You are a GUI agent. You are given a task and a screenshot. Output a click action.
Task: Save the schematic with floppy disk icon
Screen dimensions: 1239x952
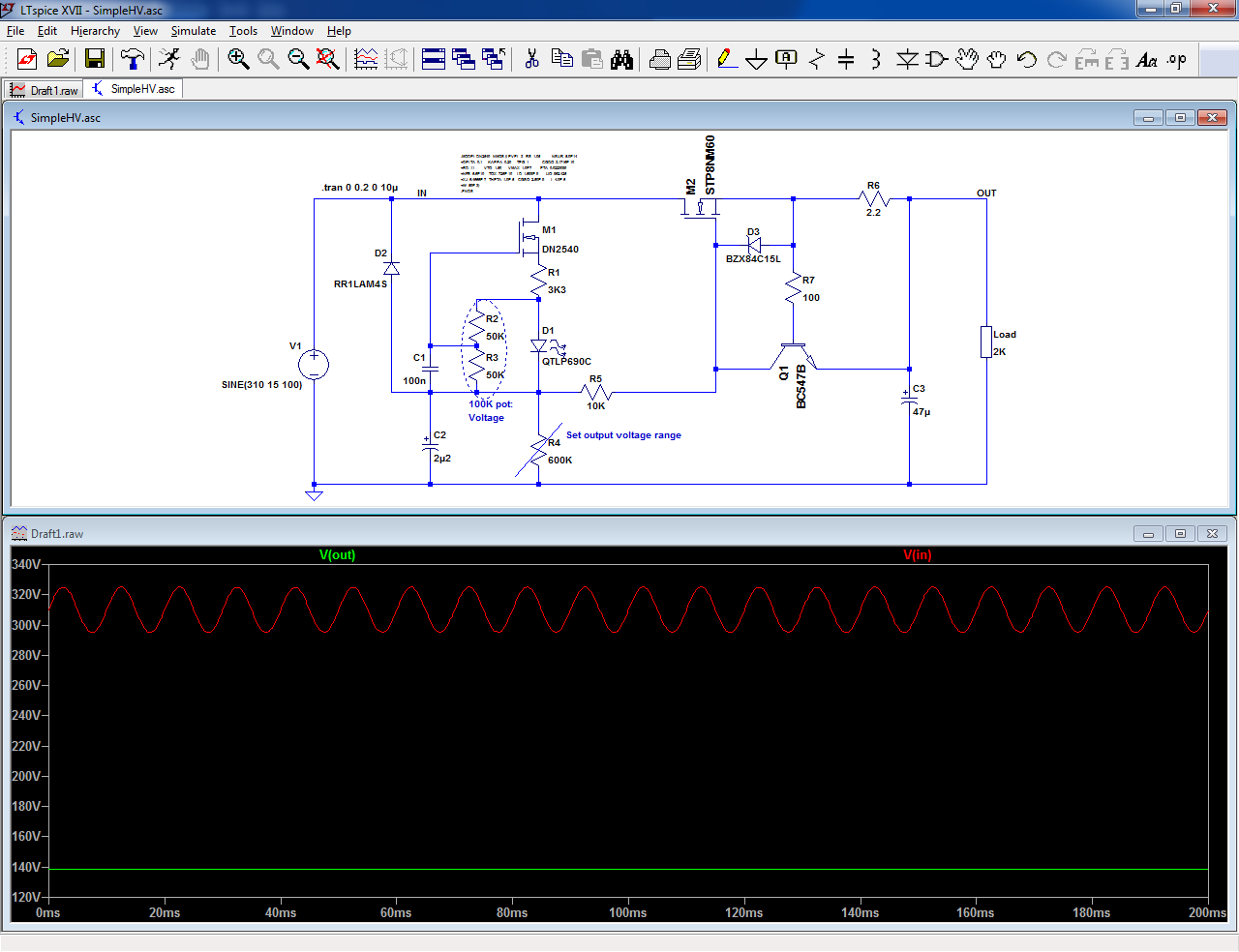pos(94,59)
